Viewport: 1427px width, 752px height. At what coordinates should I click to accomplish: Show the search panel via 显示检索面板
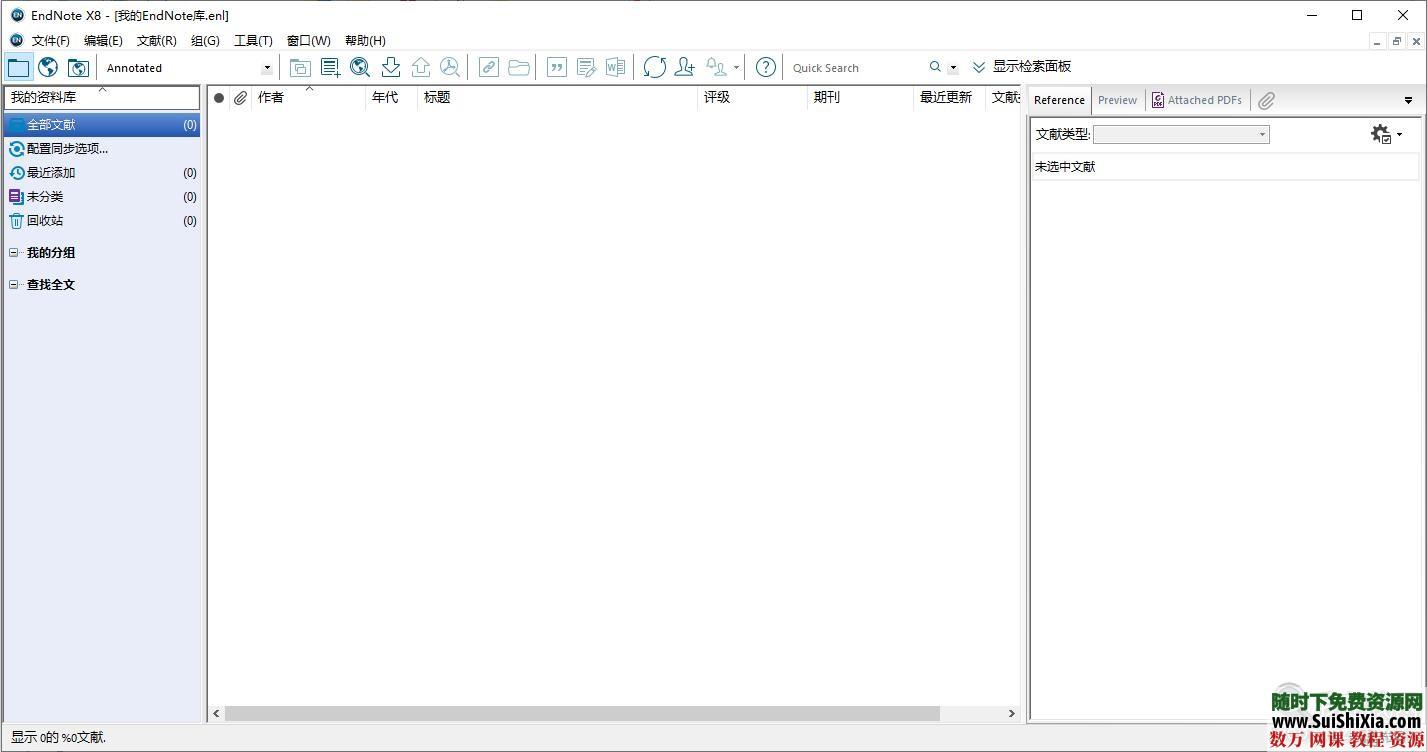[1021, 67]
